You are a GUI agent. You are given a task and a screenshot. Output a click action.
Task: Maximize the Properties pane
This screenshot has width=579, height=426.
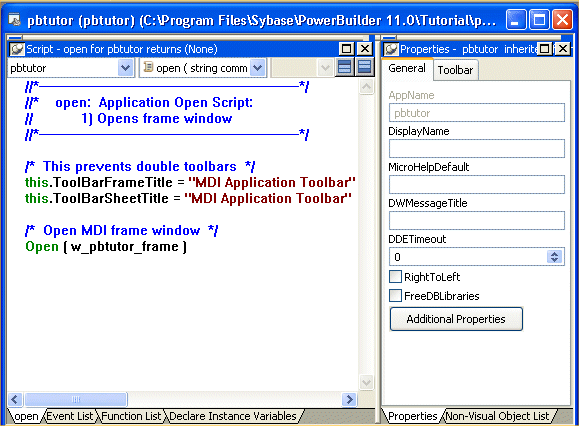click(545, 49)
